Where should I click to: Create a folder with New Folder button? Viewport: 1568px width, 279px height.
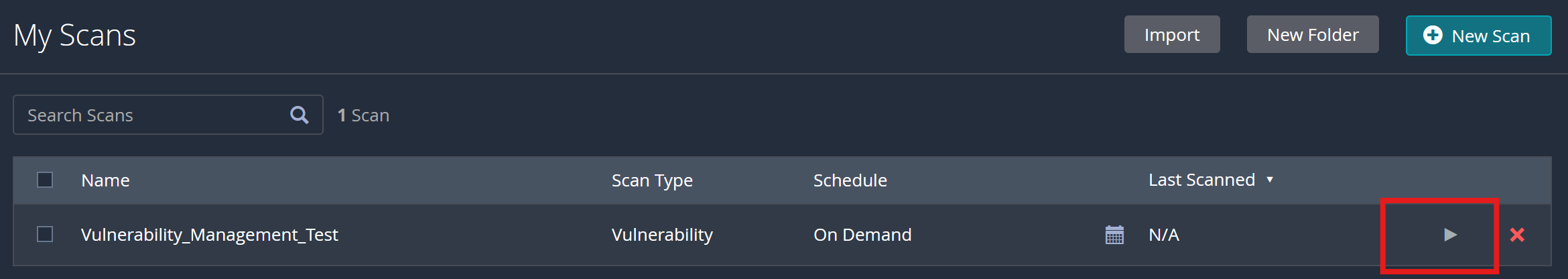(x=1313, y=34)
